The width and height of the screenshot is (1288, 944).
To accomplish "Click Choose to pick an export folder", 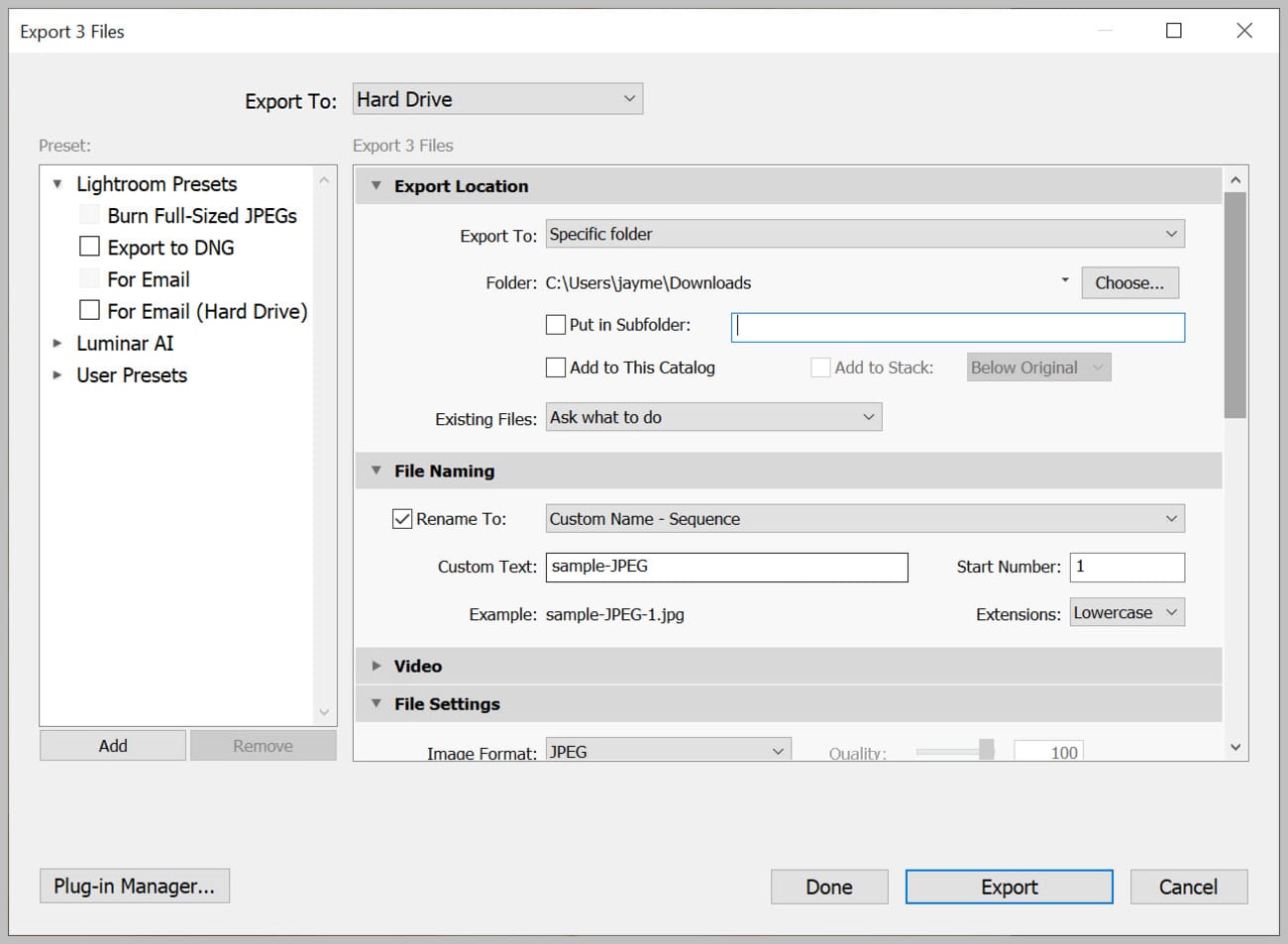I will (x=1129, y=282).
